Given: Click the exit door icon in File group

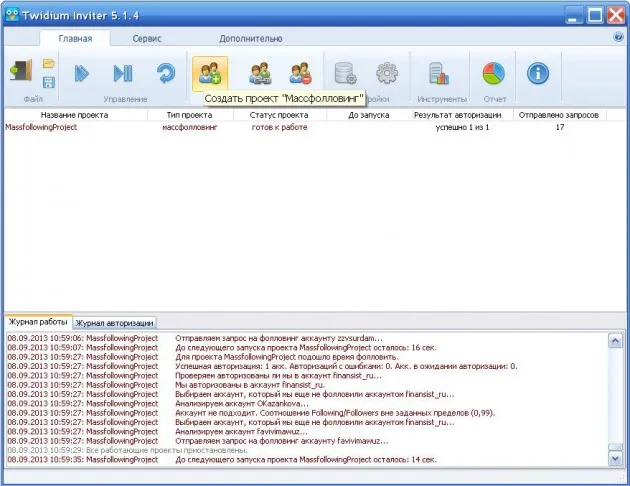Looking at the screenshot, I should click(21, 71).
